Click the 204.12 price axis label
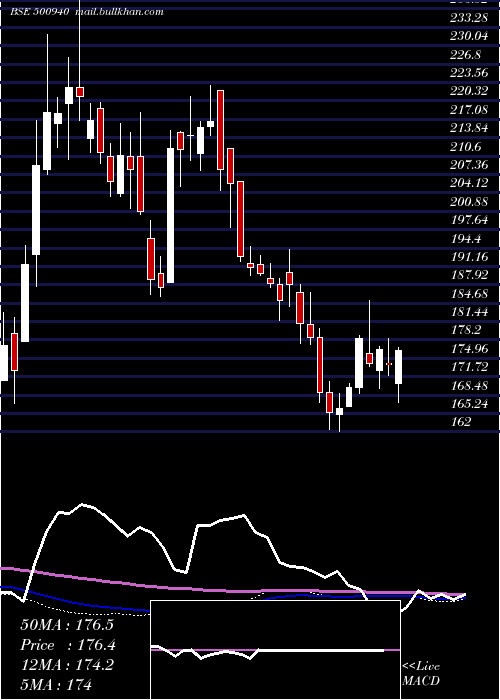The width and height of the screenshot is (500, 700). (x=468, y=183)
